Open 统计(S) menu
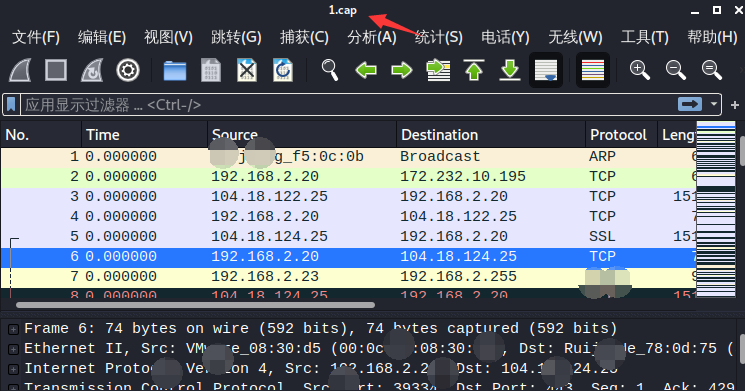Screen dimensions: 745x391 [439, 37]
